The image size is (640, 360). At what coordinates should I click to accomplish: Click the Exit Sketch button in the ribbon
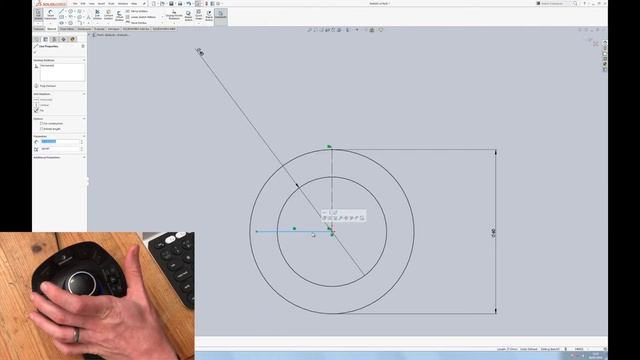(38, 14)
